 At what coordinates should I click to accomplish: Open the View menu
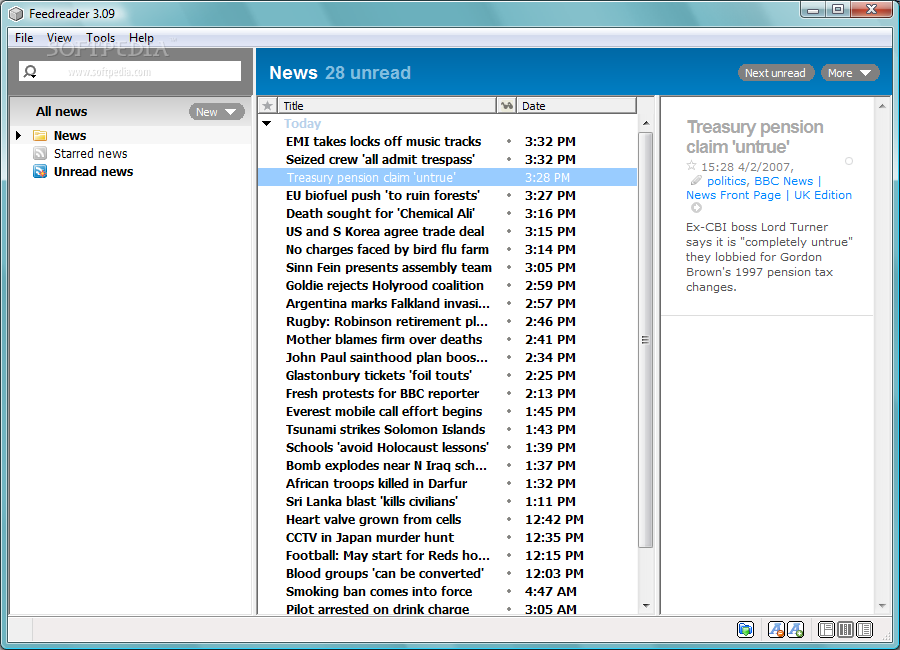[60, 38]
